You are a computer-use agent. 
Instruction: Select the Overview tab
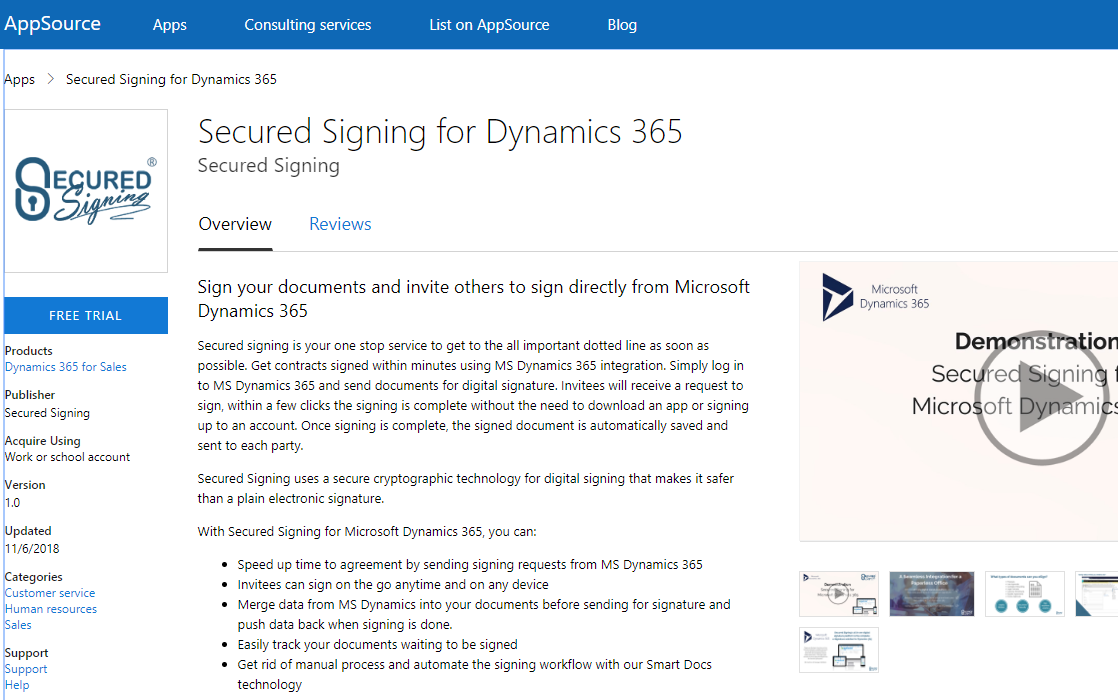click(235, 224)
